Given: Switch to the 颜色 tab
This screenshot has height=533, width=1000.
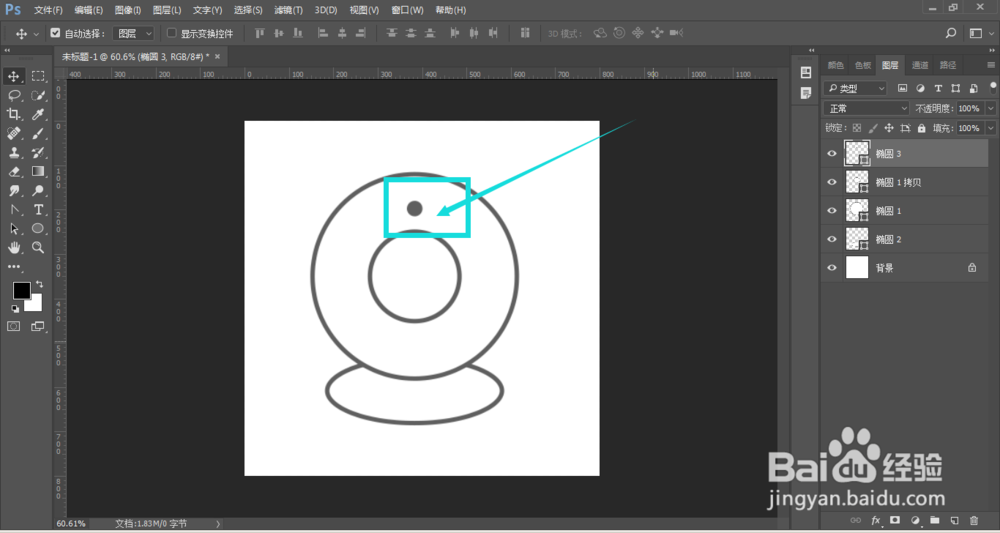Looking at the screenshot, I should tap(835, 65).
